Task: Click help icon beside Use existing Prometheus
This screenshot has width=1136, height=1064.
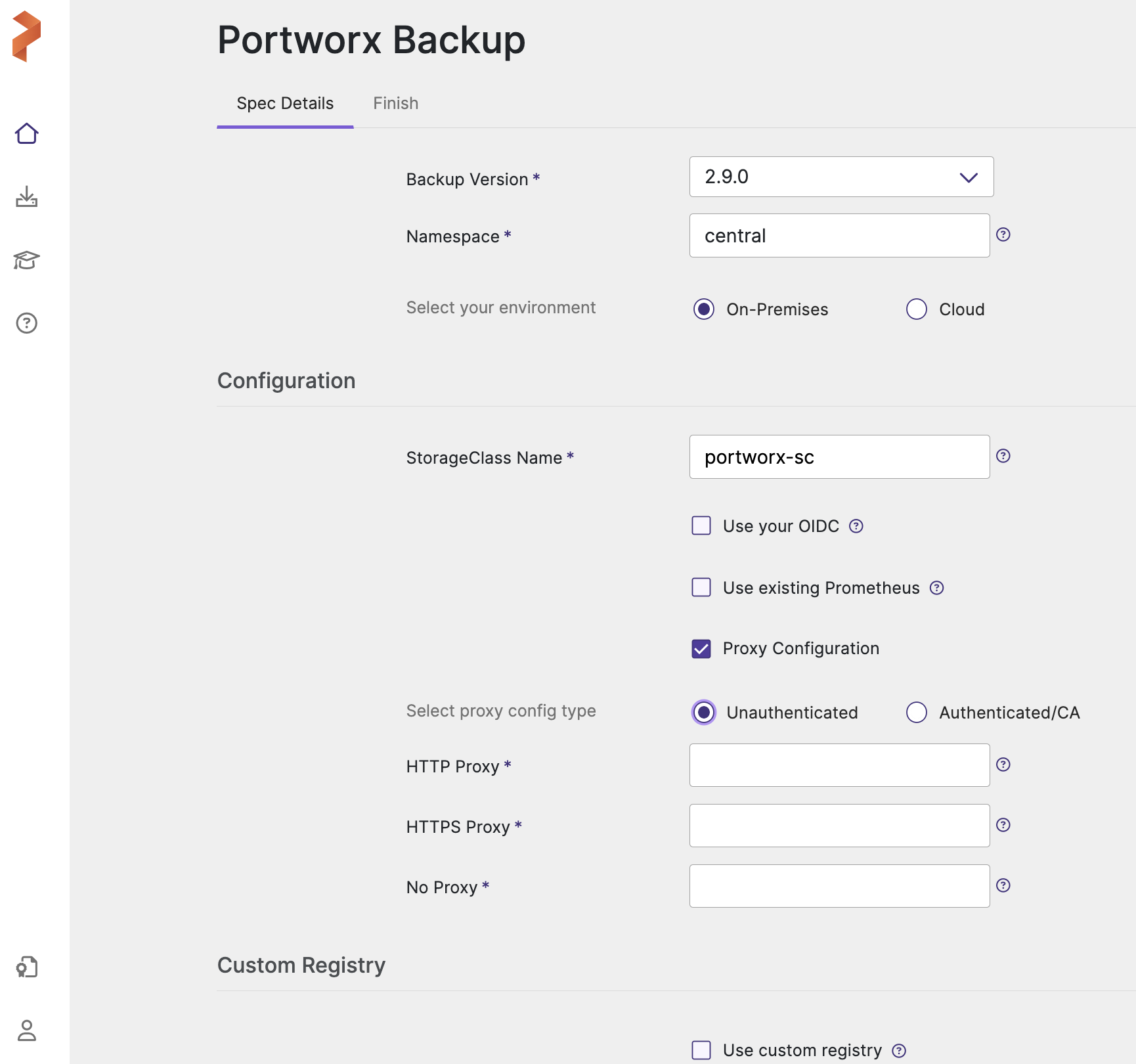Action: [936, 588]
